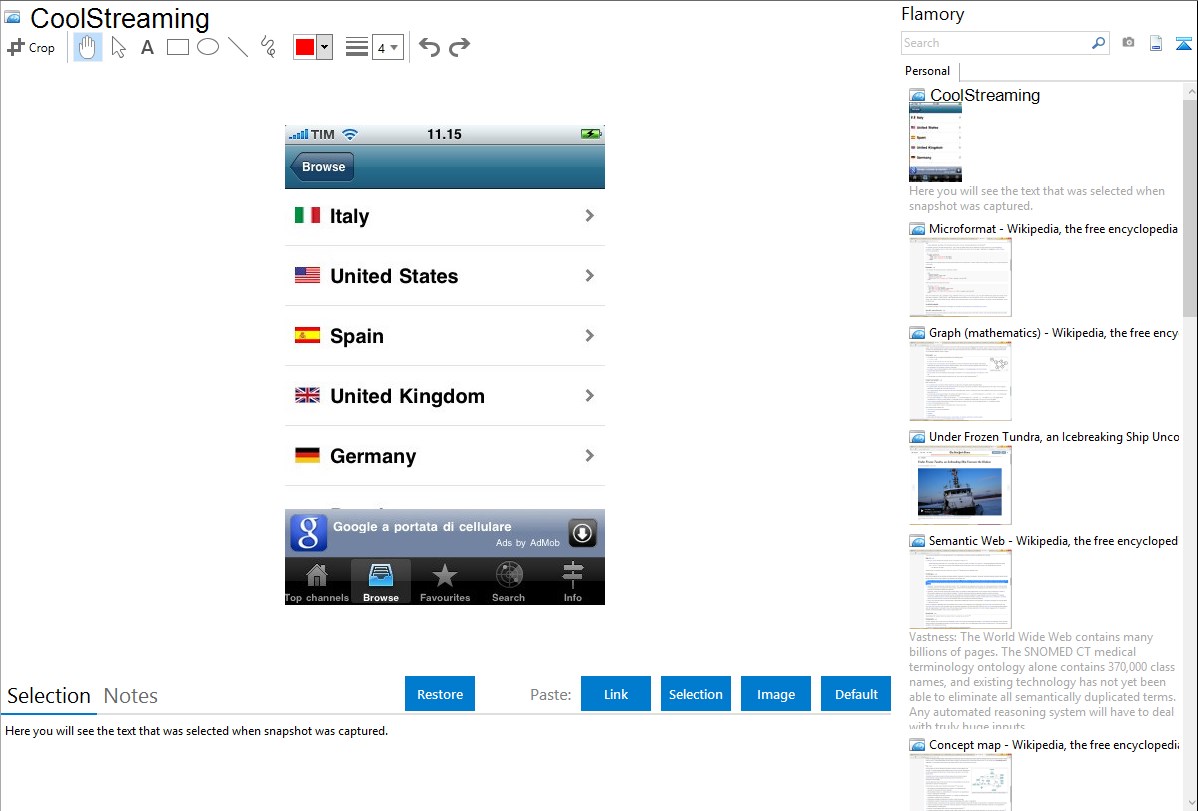Redo the last undone action

pyautogui.click(x=459, y=47)
